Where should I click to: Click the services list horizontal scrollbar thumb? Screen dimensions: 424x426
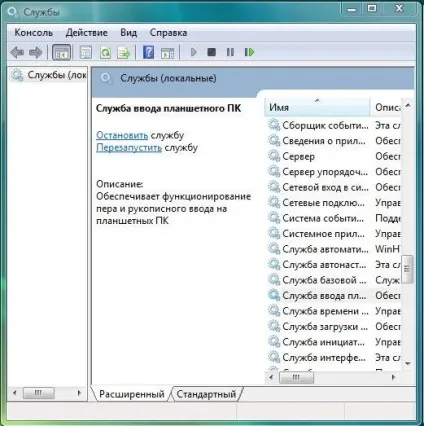tap(296, 378)
